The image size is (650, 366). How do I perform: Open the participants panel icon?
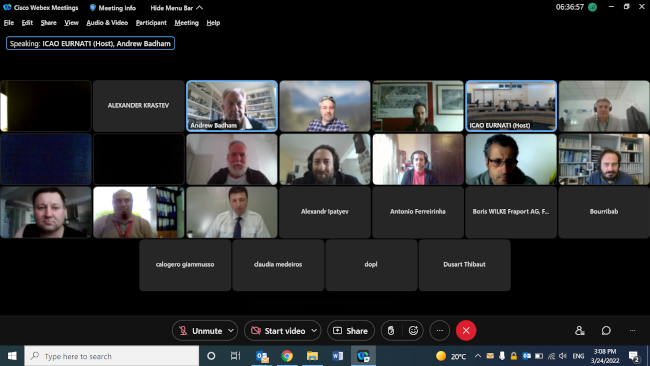coord(580,330)
